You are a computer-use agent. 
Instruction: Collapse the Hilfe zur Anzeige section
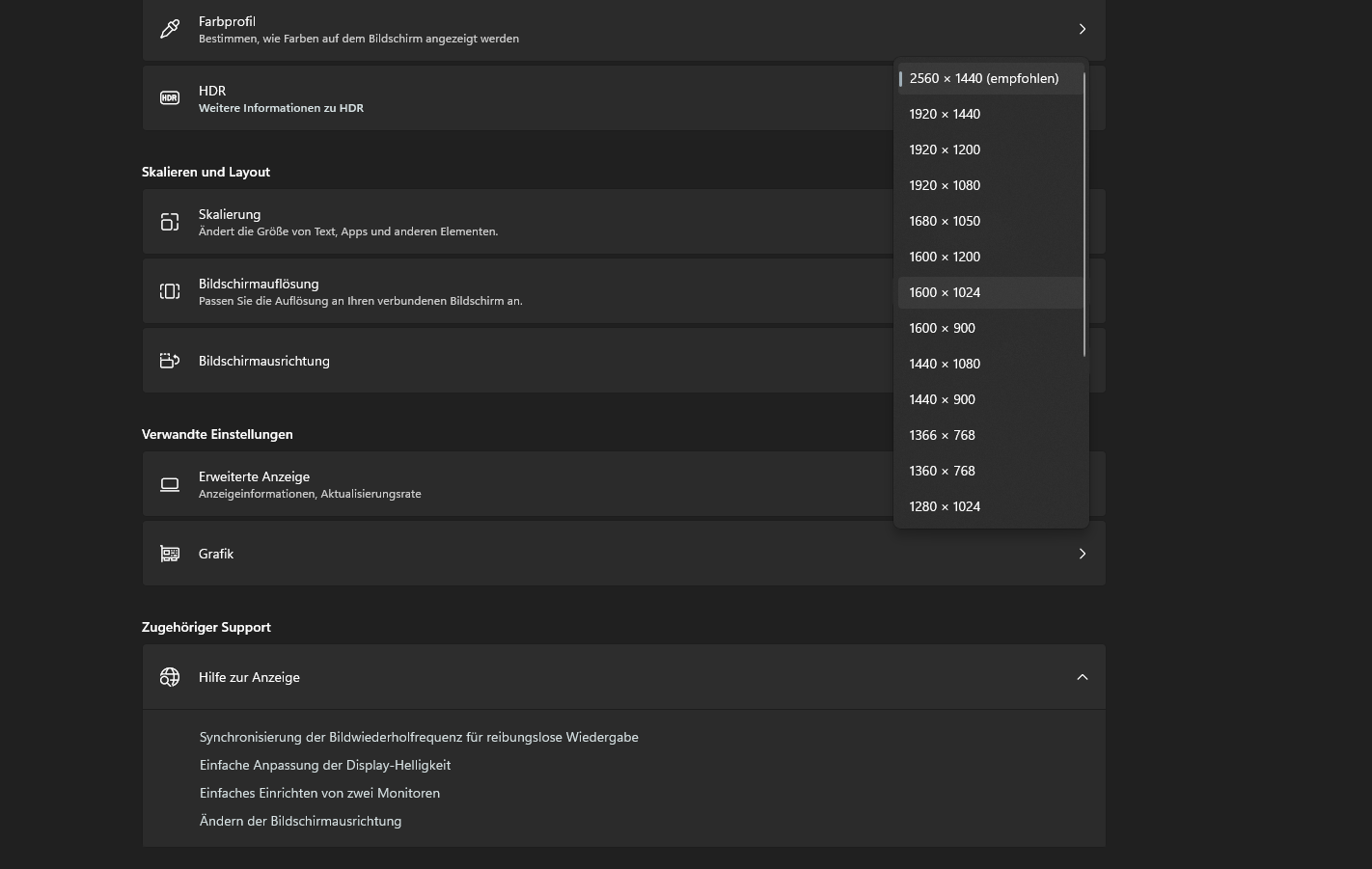point(1082,677)
